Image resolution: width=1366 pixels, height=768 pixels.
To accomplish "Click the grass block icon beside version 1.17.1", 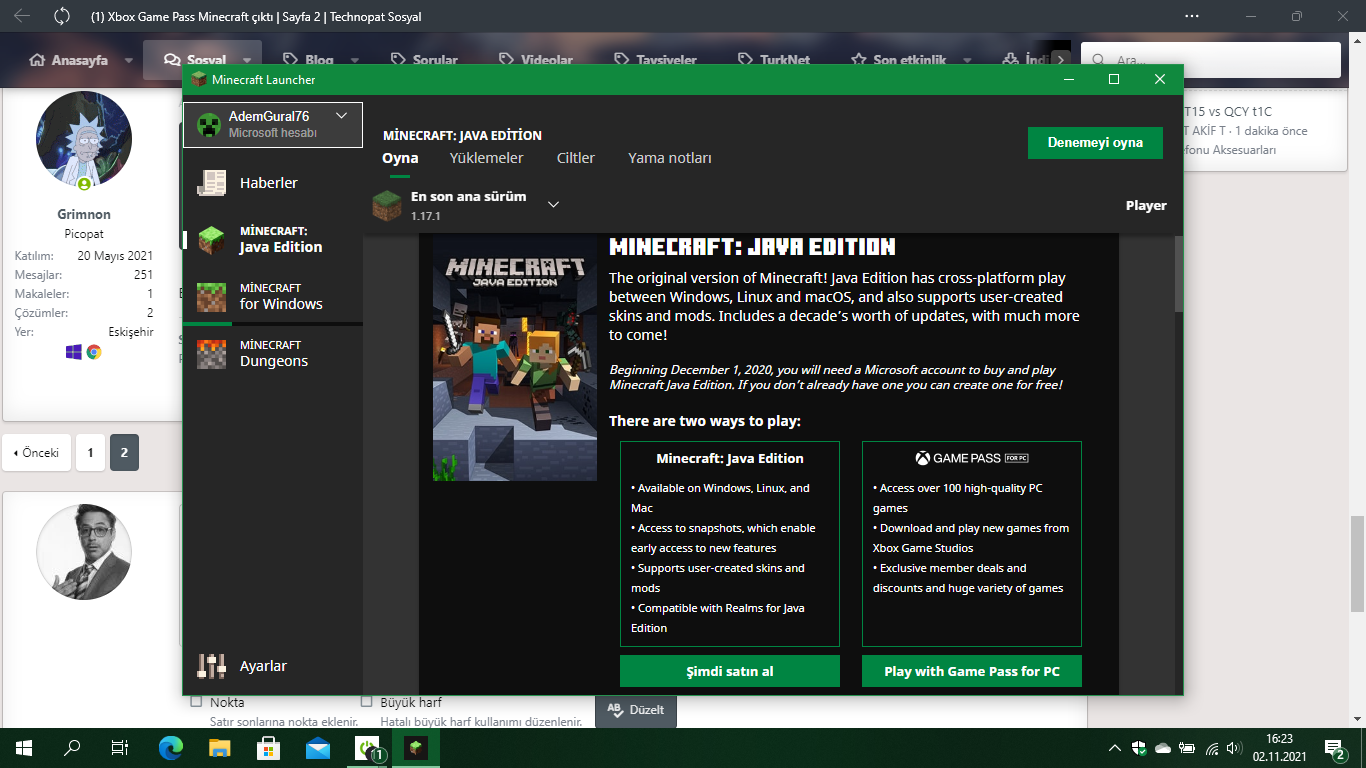I will (x=387, y=205).
